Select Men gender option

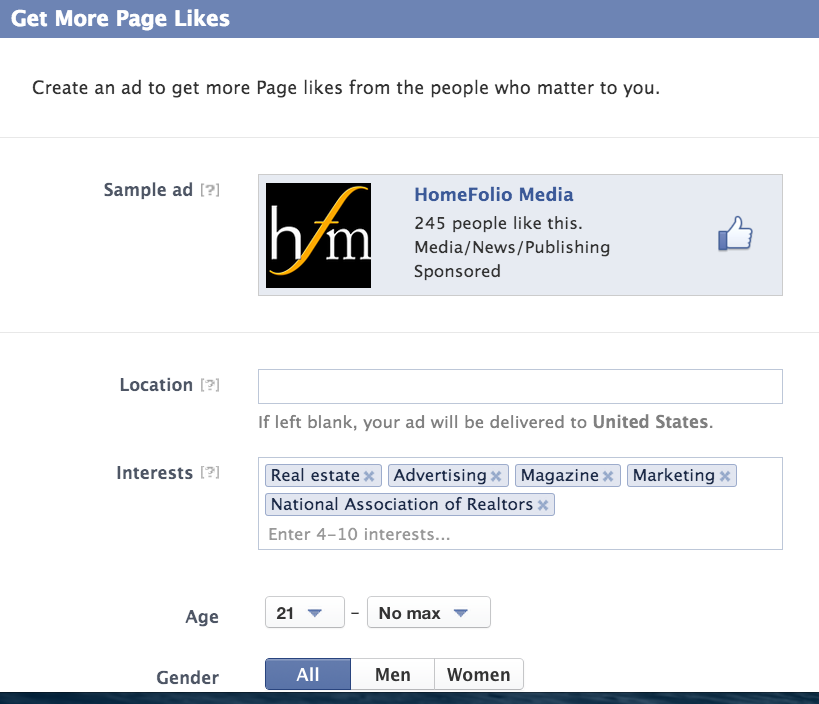pyautogui.click(x=392, y=674)
